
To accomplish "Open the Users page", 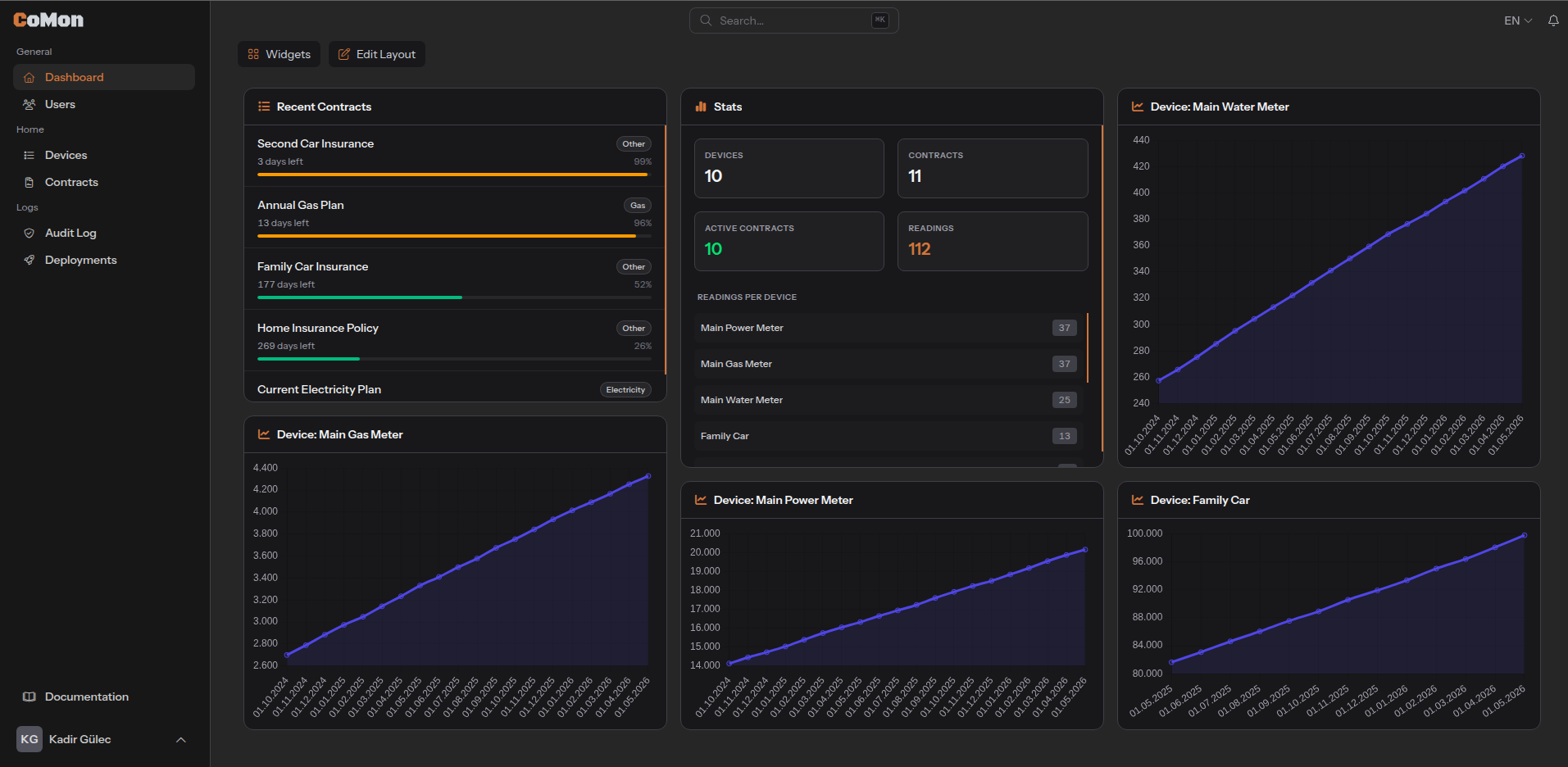I will pyautogui.click(x=104, y=104).
